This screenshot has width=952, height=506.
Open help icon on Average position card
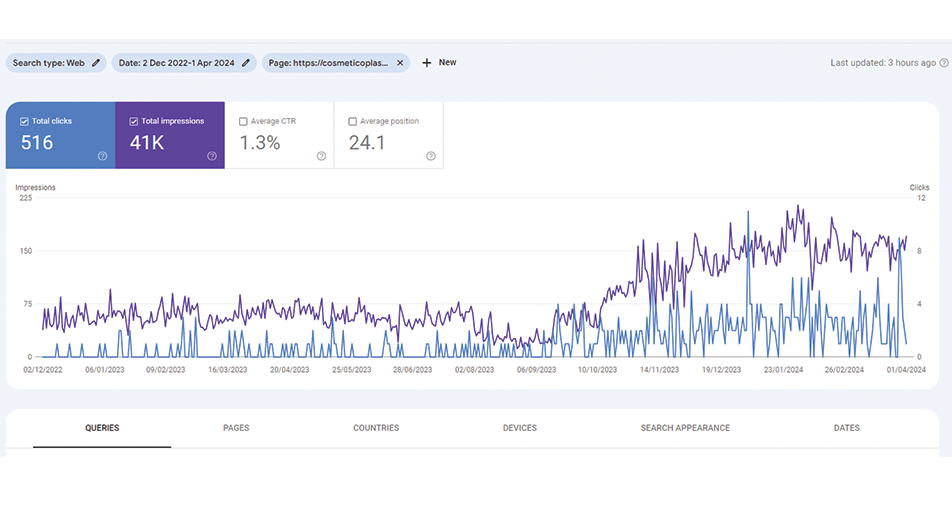[x=431, y=156]
